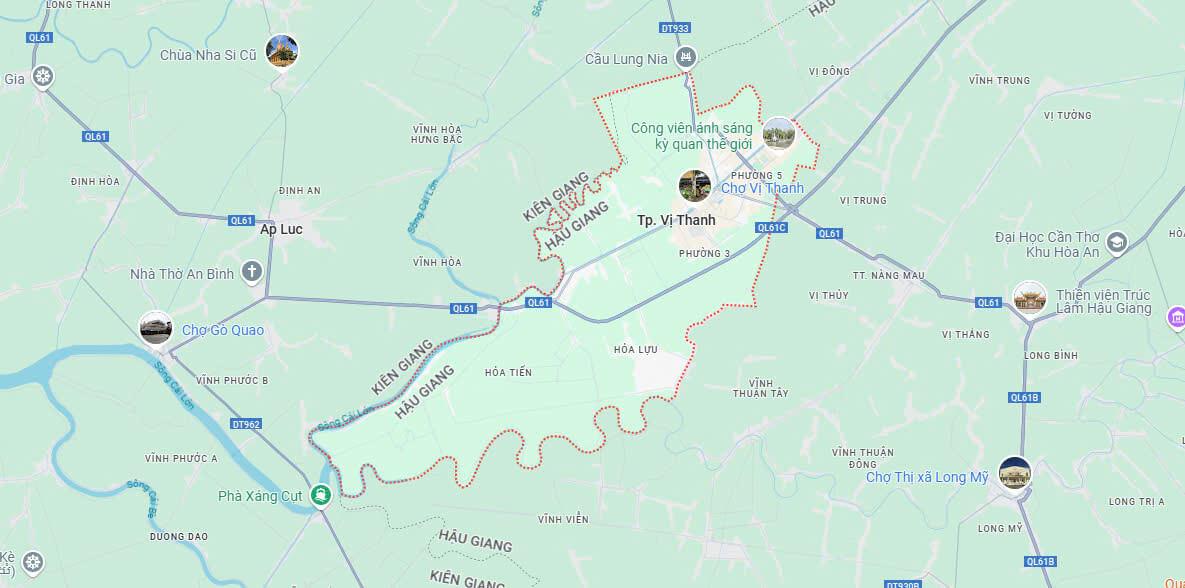1185x588 pixels.
Task: Select the Cầu Lung Nia bridge marker
Action: point(686,56)
